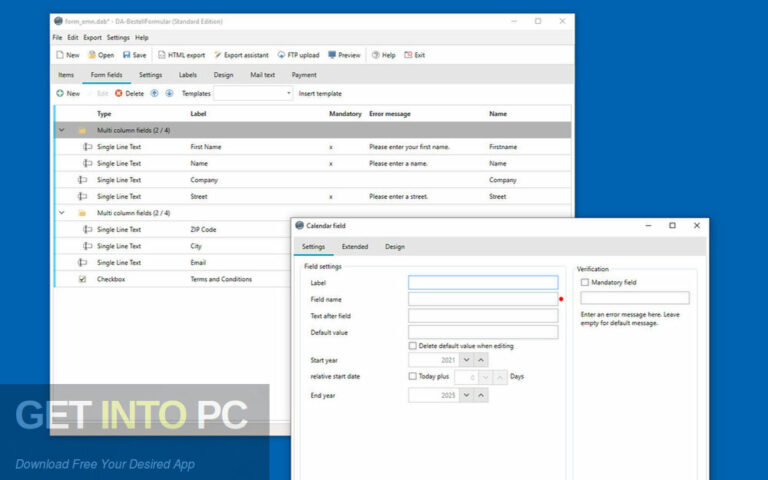Viewport: 768px width, 480px height.
Task: Click the Insert template button
Action: 320,94
